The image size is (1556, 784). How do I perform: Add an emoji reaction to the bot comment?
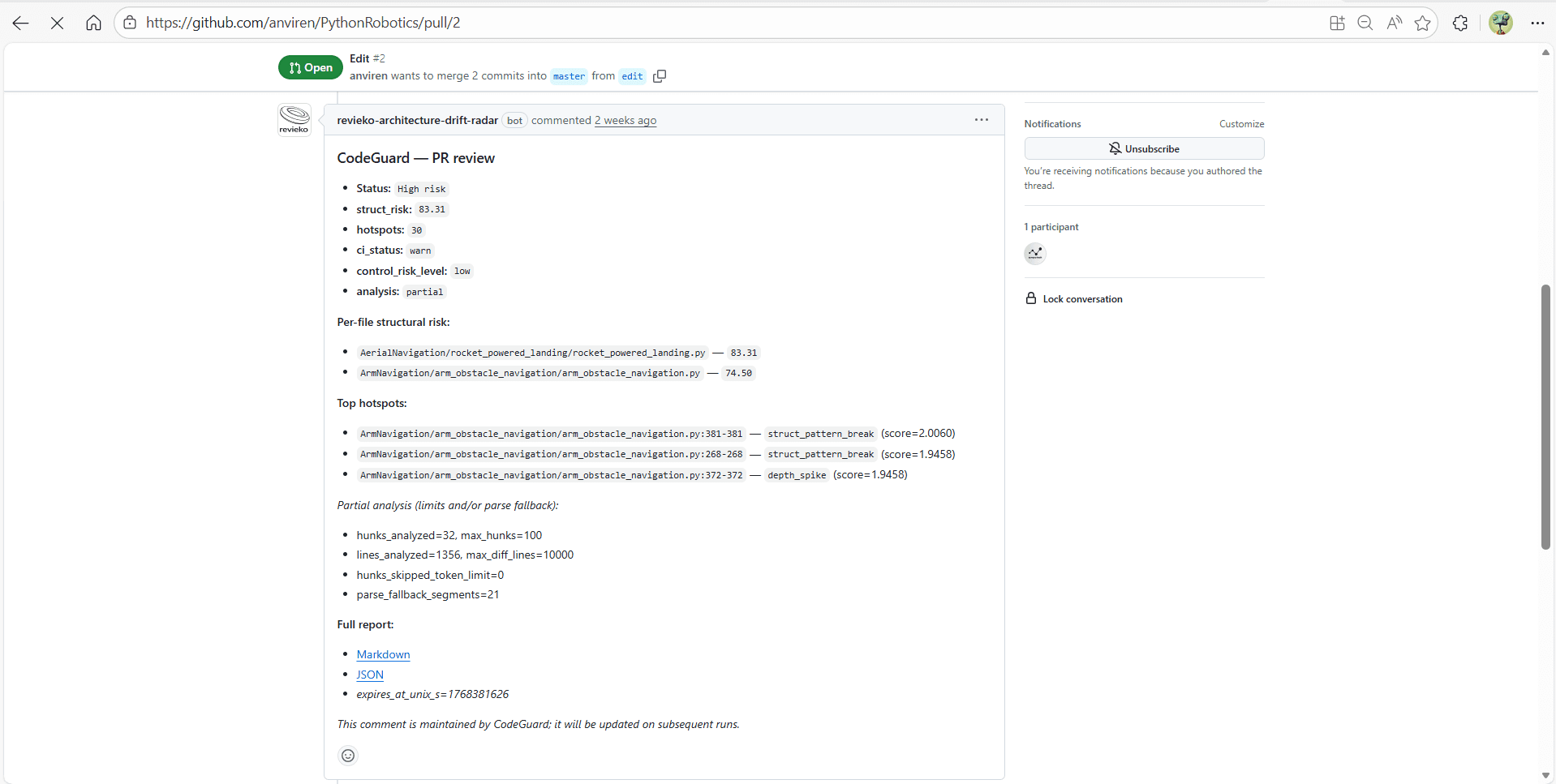pyautogui.click(x=347, y=755)
